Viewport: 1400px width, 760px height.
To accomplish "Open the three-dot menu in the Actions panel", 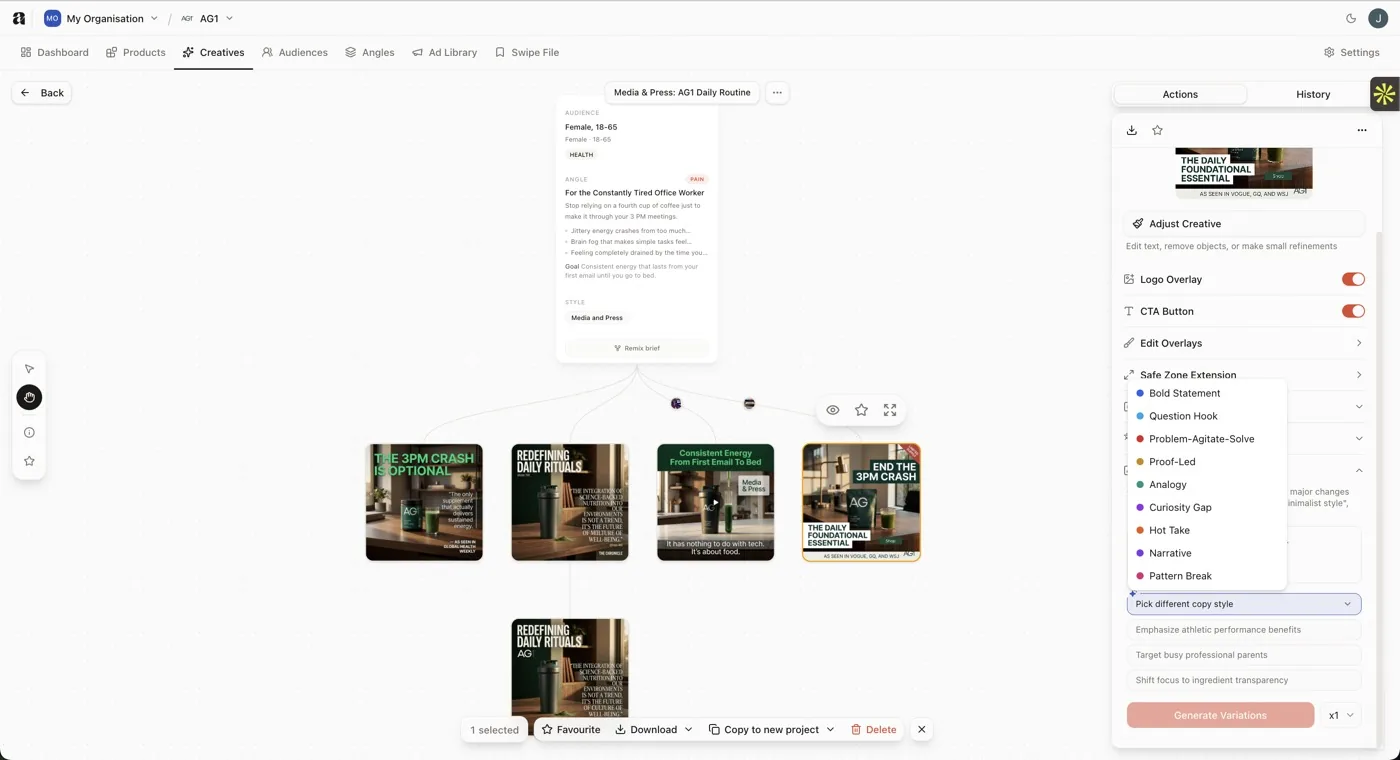I will (1362, 130).
